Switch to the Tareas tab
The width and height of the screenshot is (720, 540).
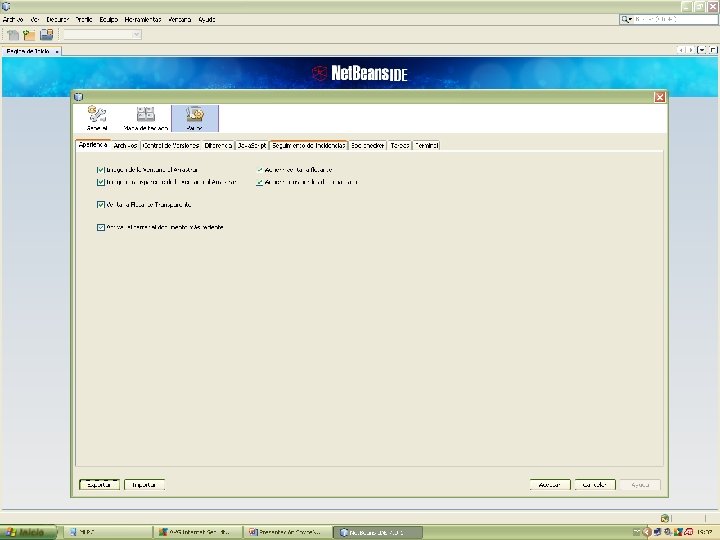pos(399,146)
